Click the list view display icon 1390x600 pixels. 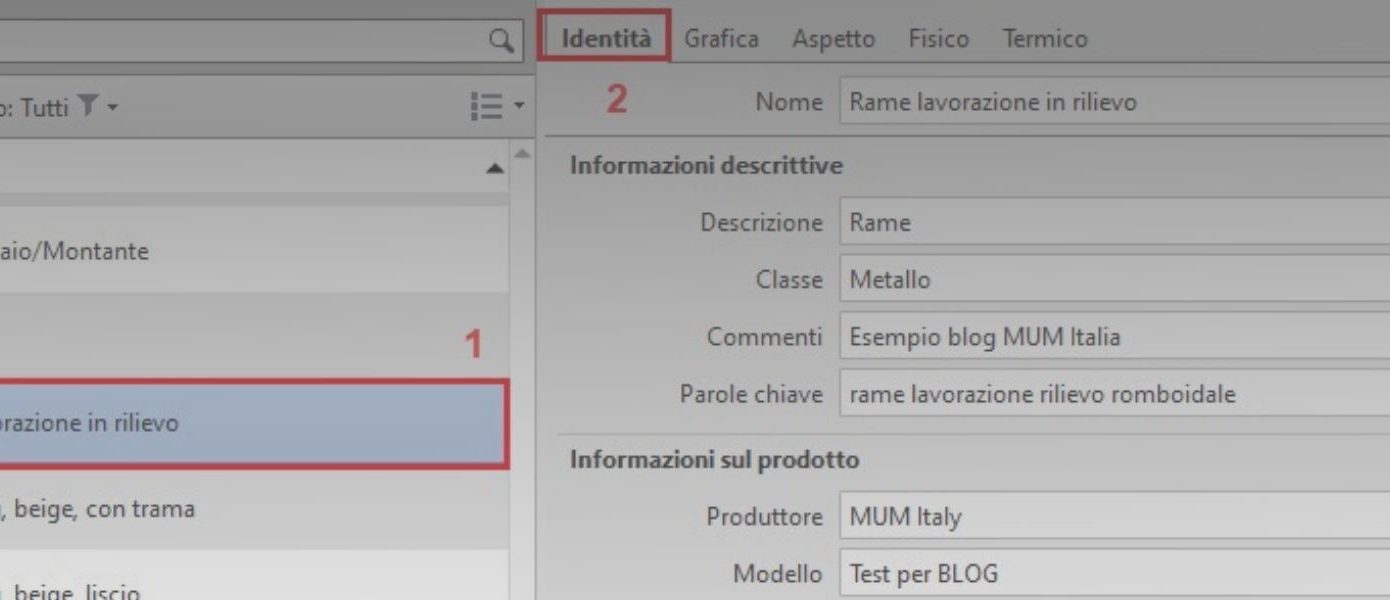(487, 105)
